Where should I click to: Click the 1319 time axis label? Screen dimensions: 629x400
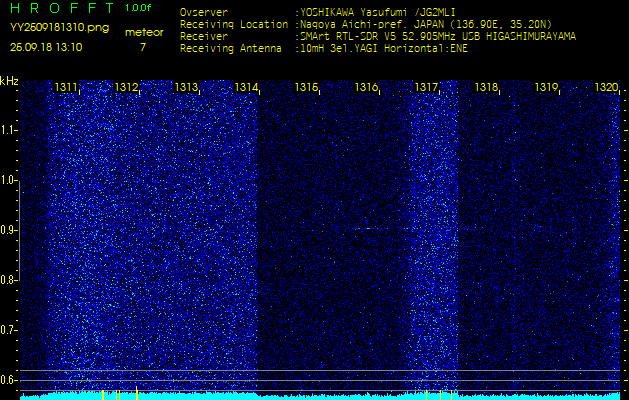click(546, 87)
